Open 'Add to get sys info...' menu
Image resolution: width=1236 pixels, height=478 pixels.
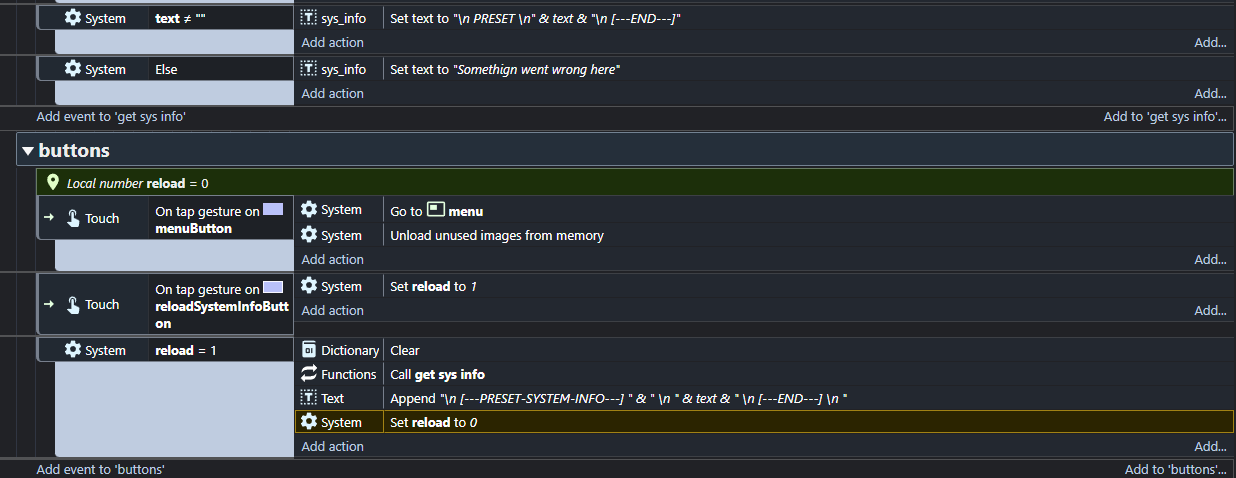[1165, 116]
